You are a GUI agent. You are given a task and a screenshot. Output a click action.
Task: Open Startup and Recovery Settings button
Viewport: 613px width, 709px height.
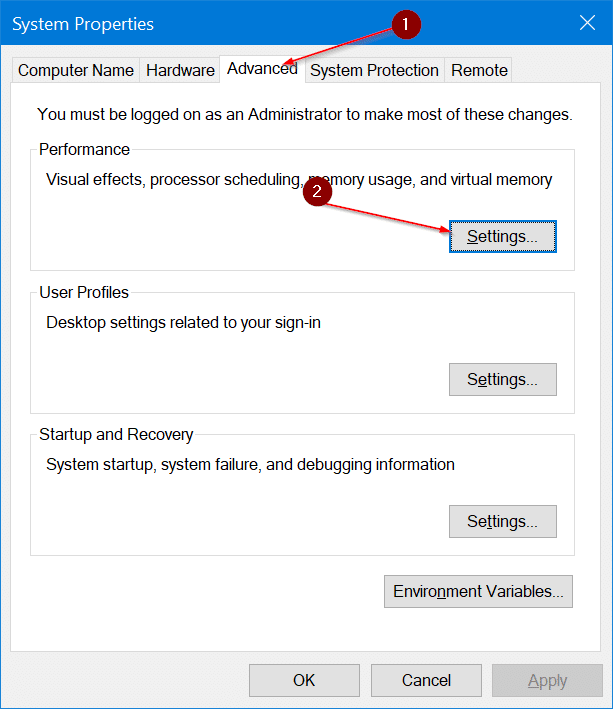pyautogui.click(x=503, y=521)
